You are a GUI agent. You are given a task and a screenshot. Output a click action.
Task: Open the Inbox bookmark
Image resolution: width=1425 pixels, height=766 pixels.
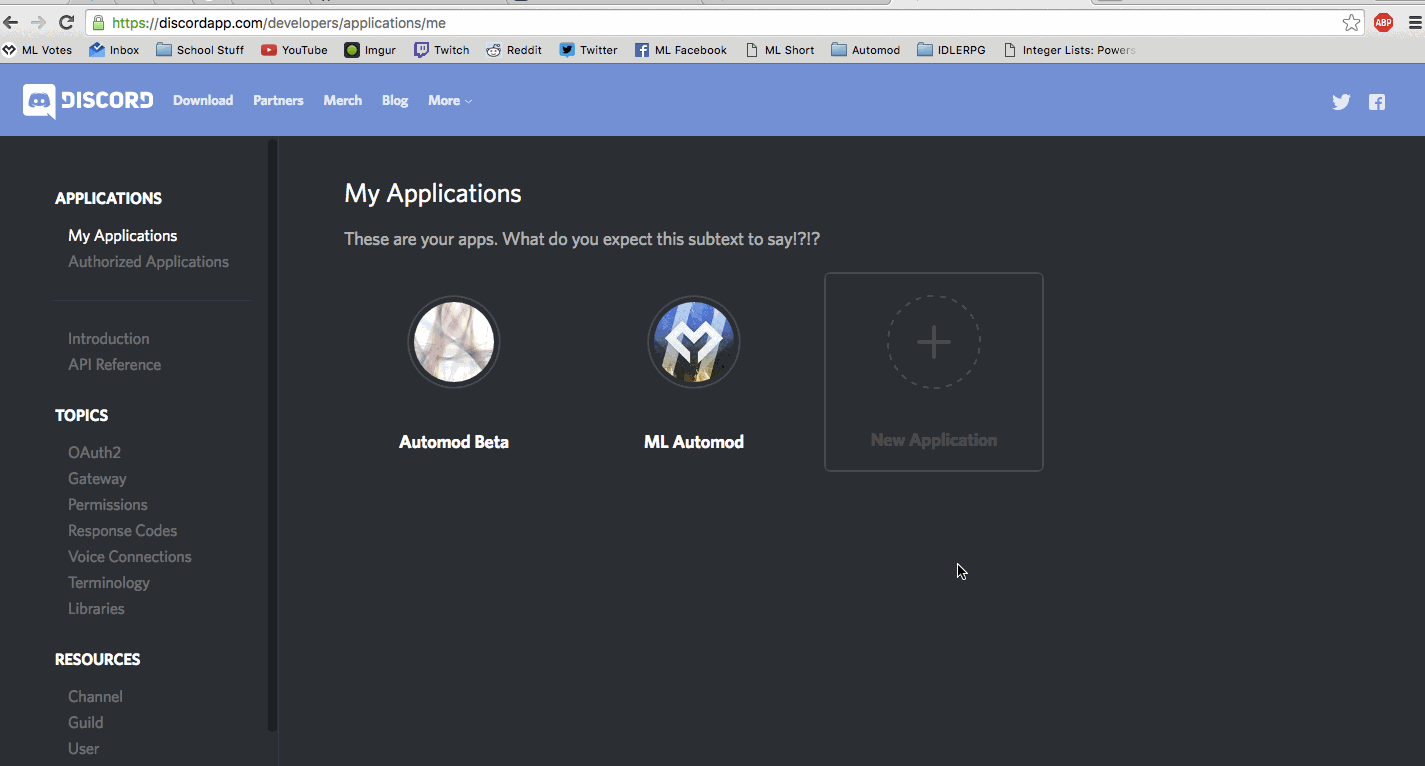pos(114,50)
